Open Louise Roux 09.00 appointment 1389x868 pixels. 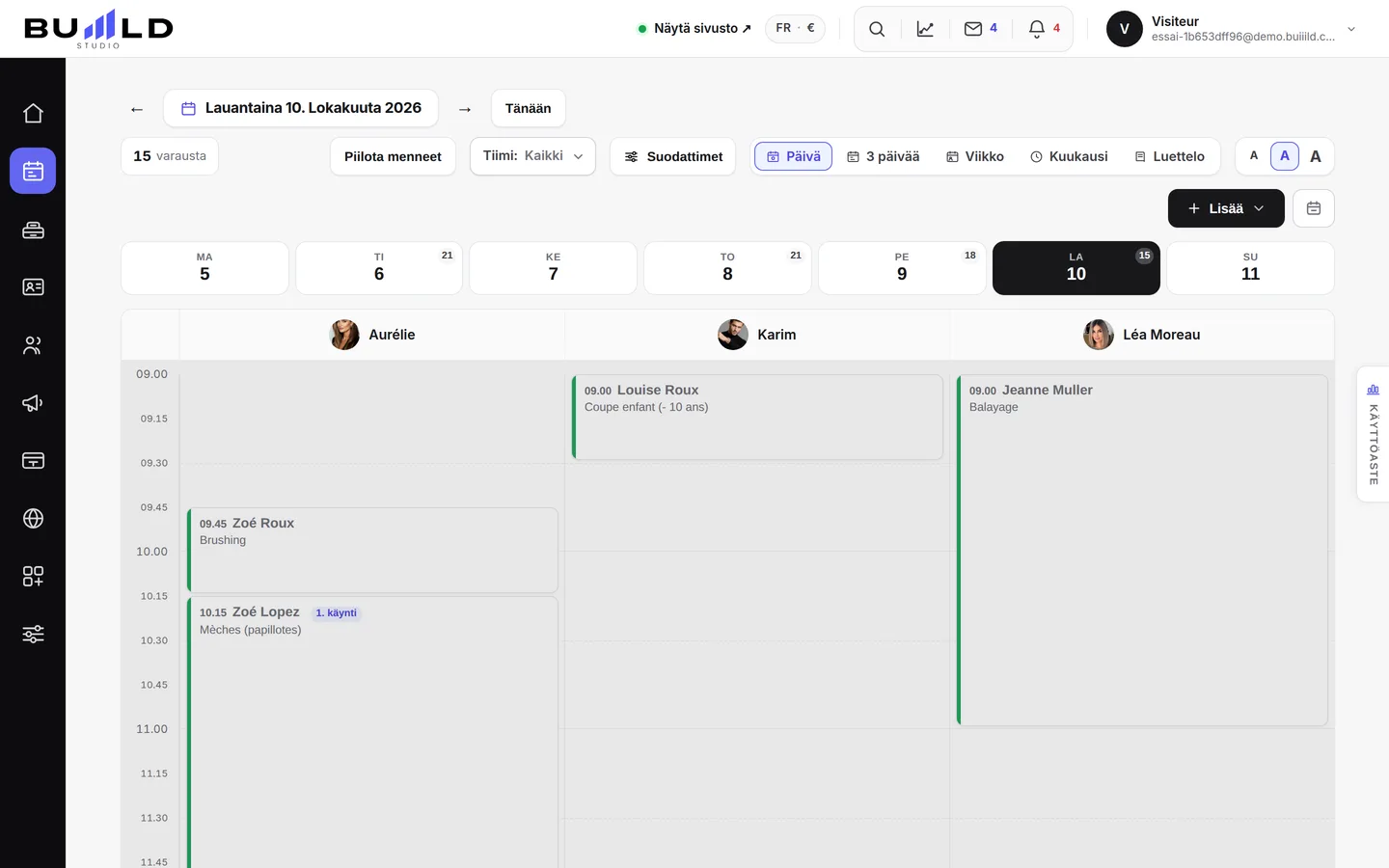click(757, 417)
